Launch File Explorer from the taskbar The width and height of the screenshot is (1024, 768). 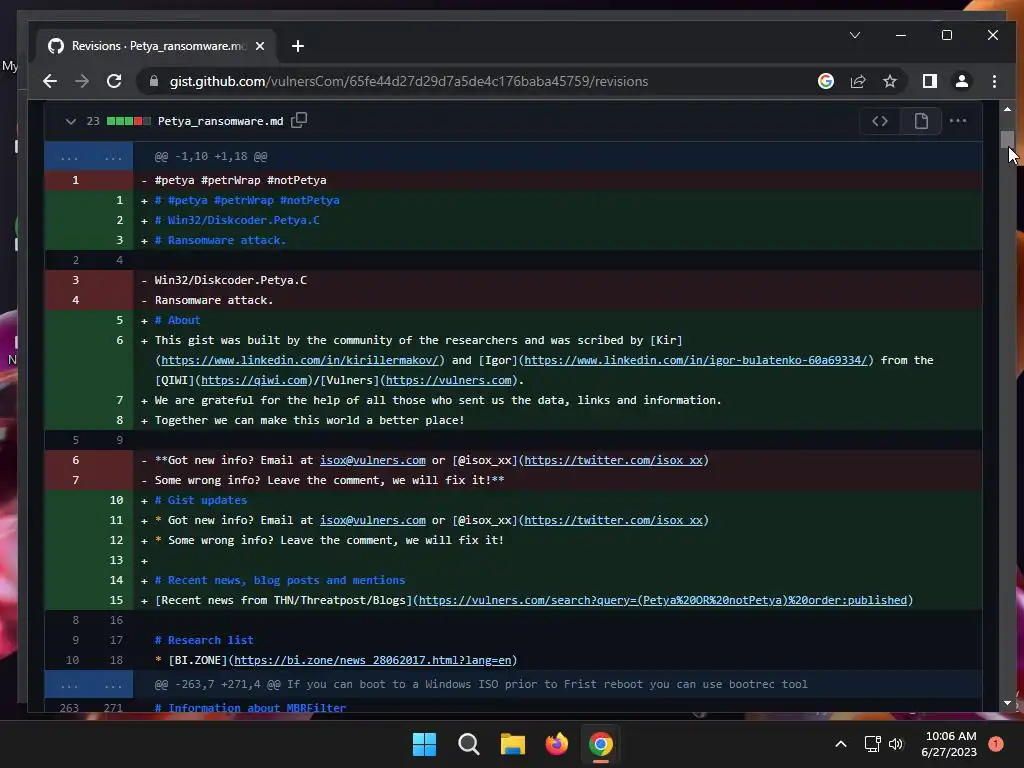[513, 744]
